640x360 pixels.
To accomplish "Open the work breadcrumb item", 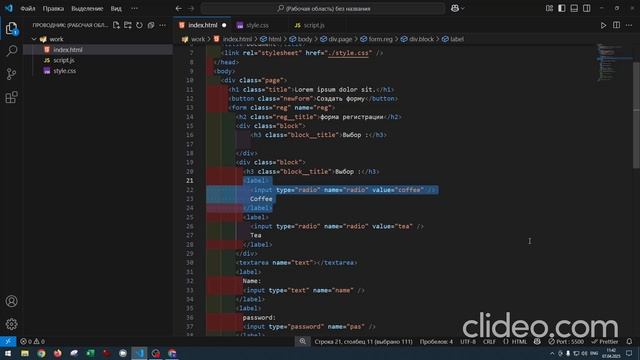I will (x=193, y=39).
